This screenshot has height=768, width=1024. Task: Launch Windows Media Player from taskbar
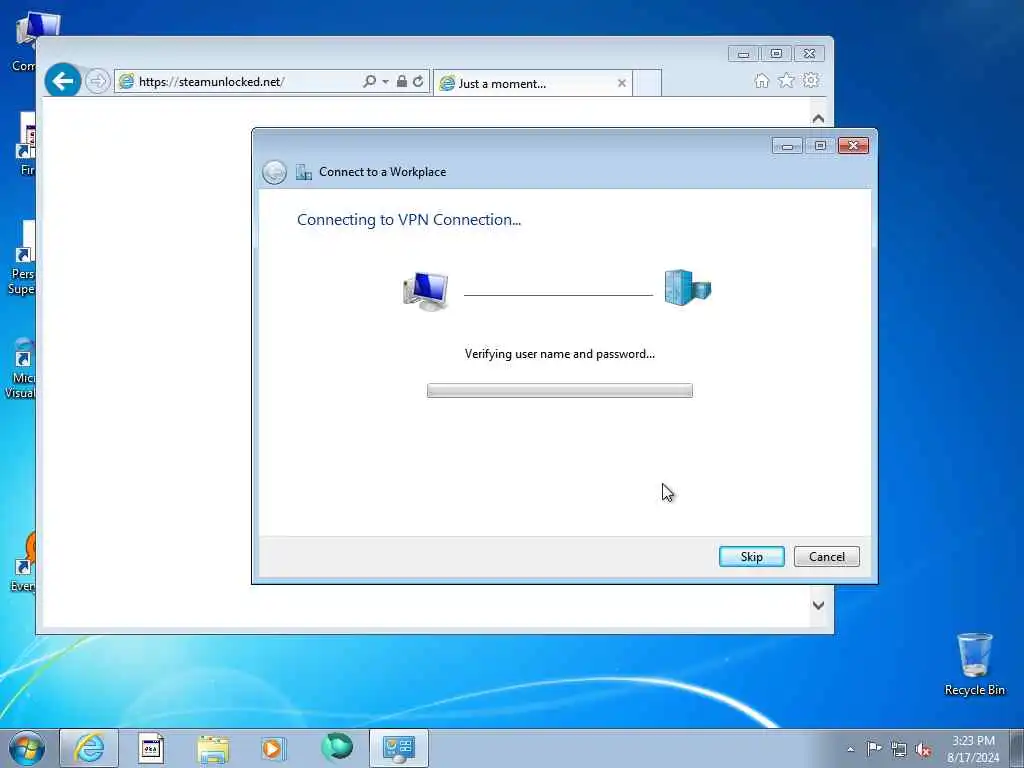[x=273, y=748]
